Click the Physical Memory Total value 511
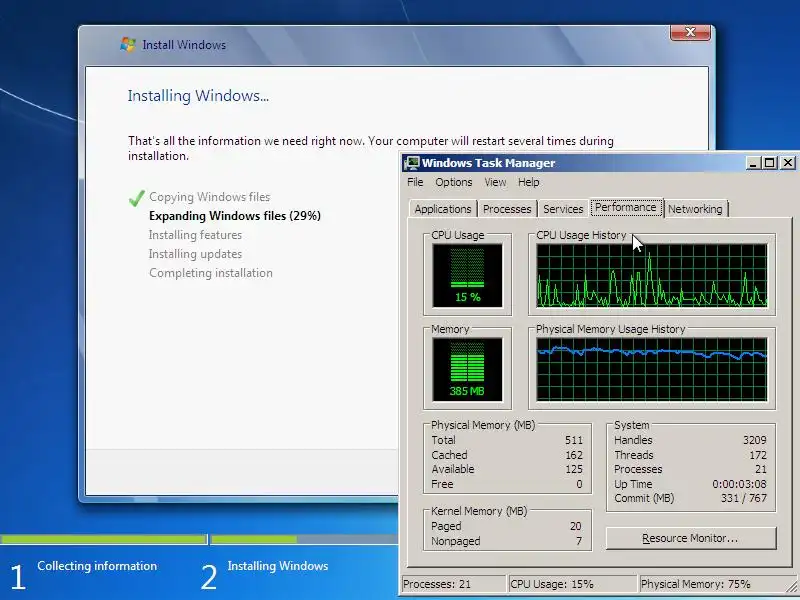 pyautogui.click(x=573, y=440)
